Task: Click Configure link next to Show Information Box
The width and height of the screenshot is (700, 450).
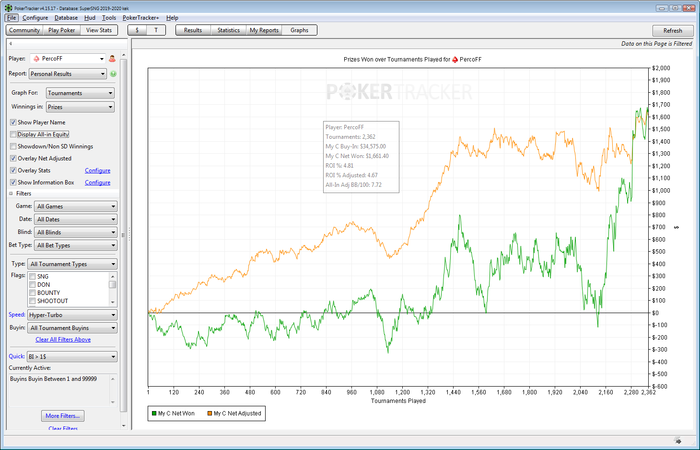Action: point(97,183)
